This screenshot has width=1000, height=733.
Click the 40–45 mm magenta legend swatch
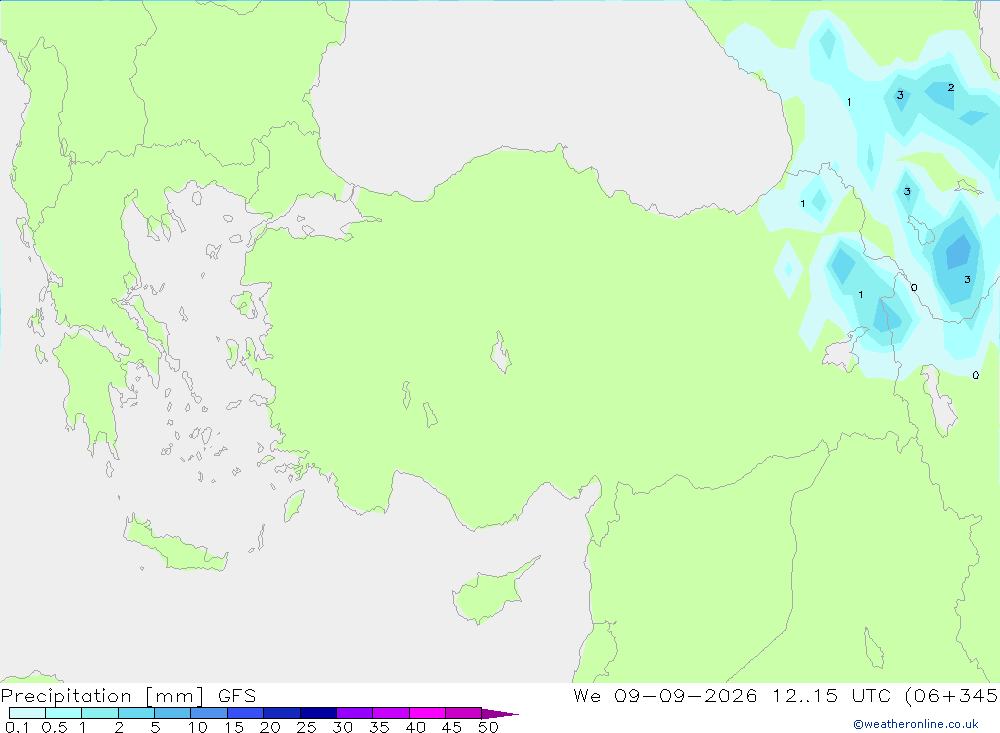click(427, 713)
